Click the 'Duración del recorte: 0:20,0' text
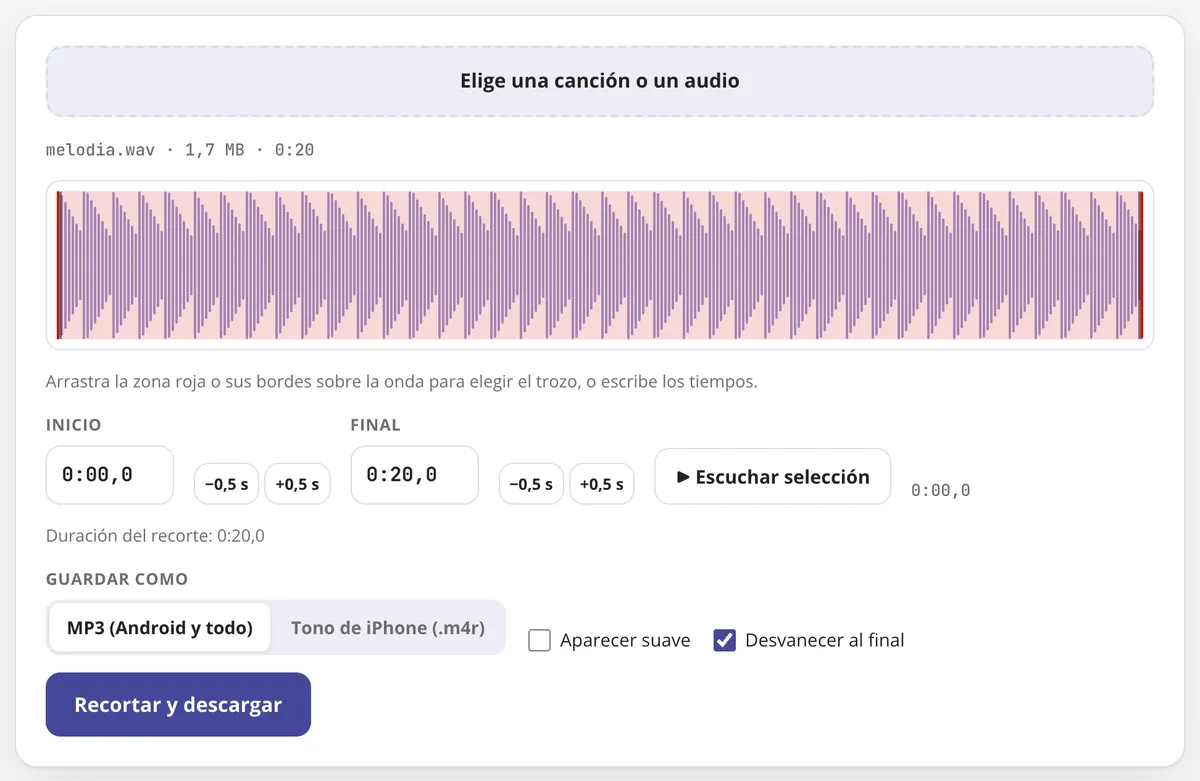 pyautogui.click(x=155, y=536)
